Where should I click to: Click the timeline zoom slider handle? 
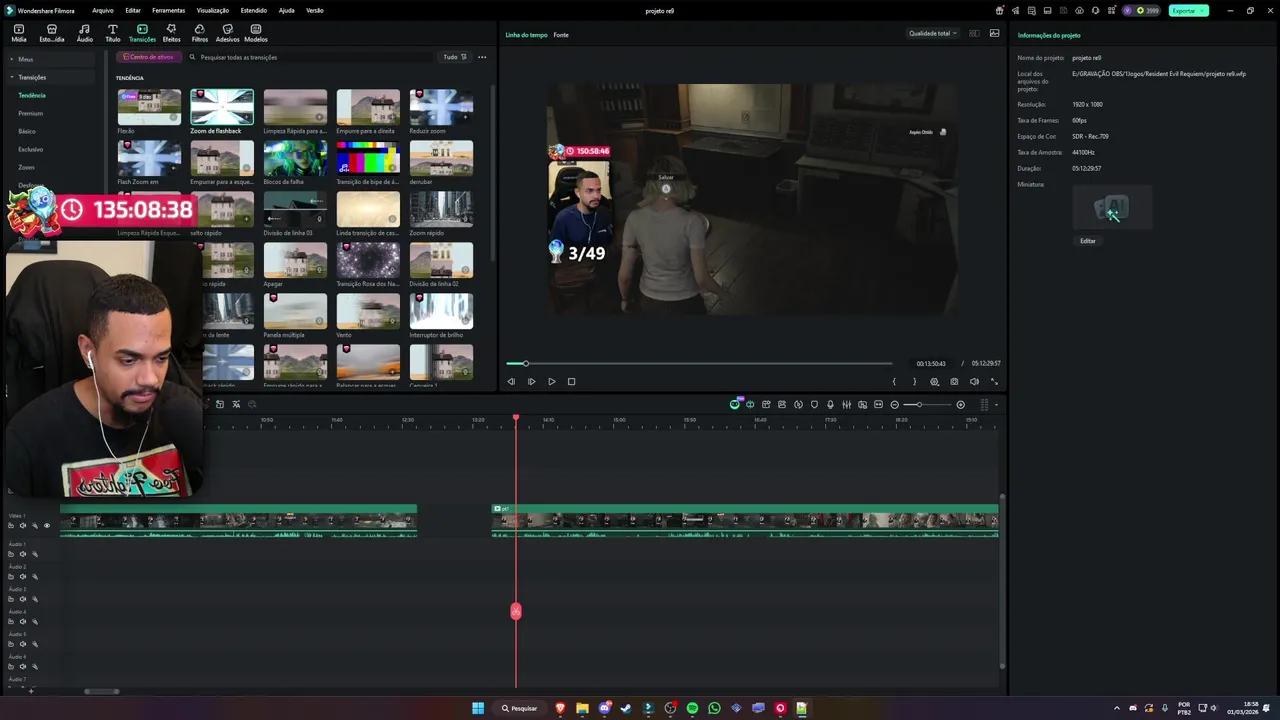click(919, 404)
